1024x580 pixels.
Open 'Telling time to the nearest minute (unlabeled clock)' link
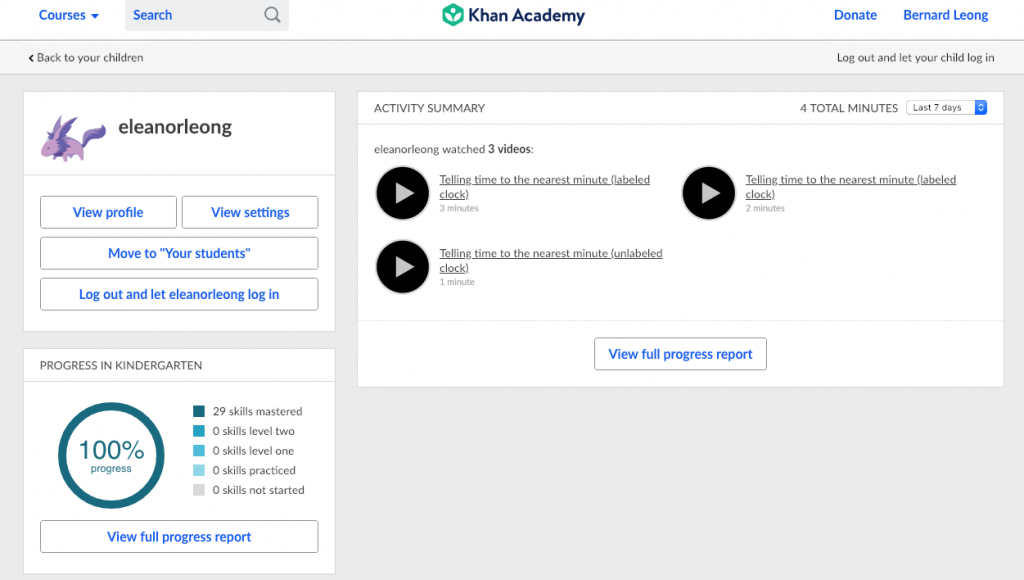(x=551, y=261)
